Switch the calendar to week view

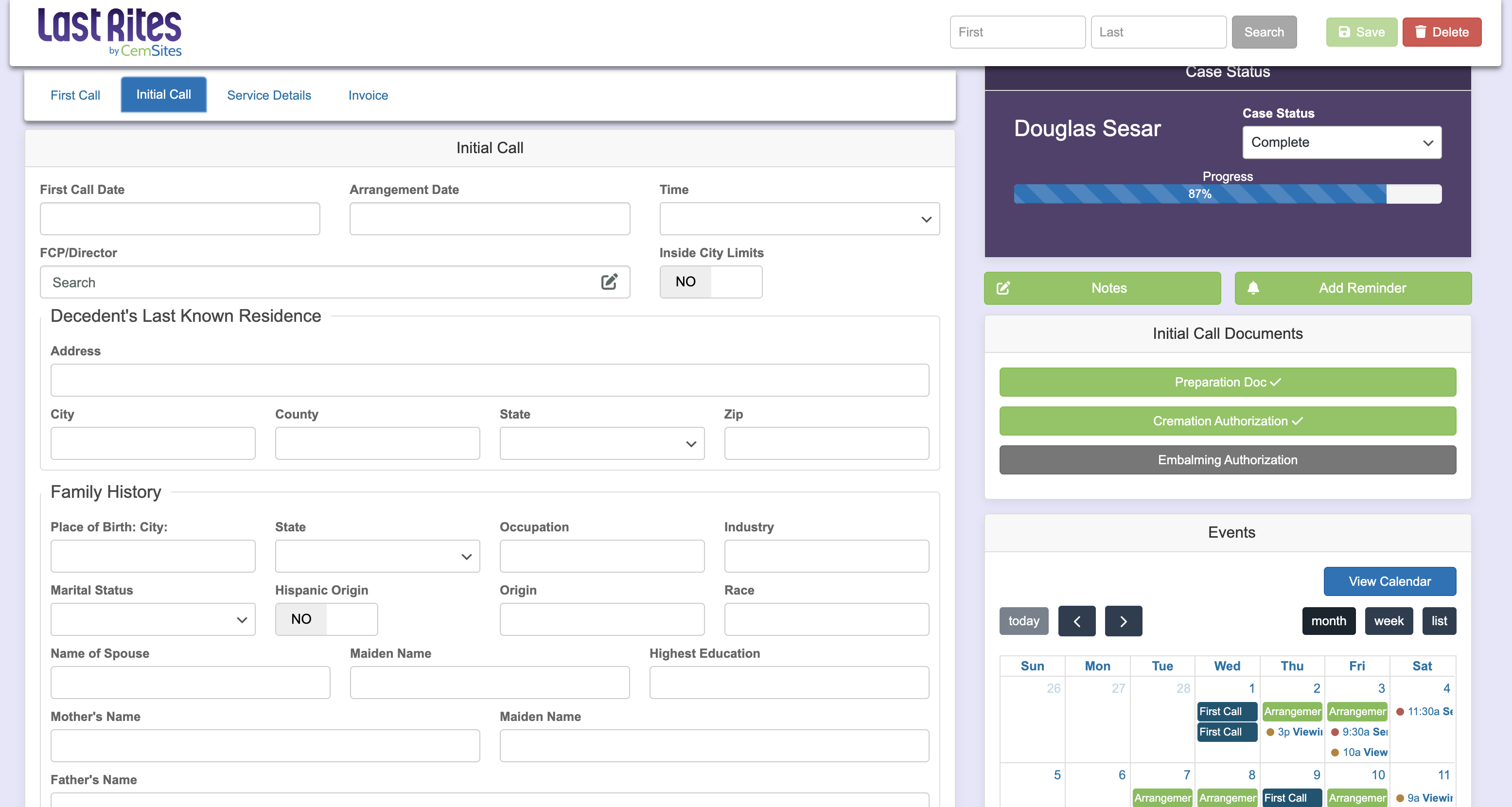tap(1389, 621)
